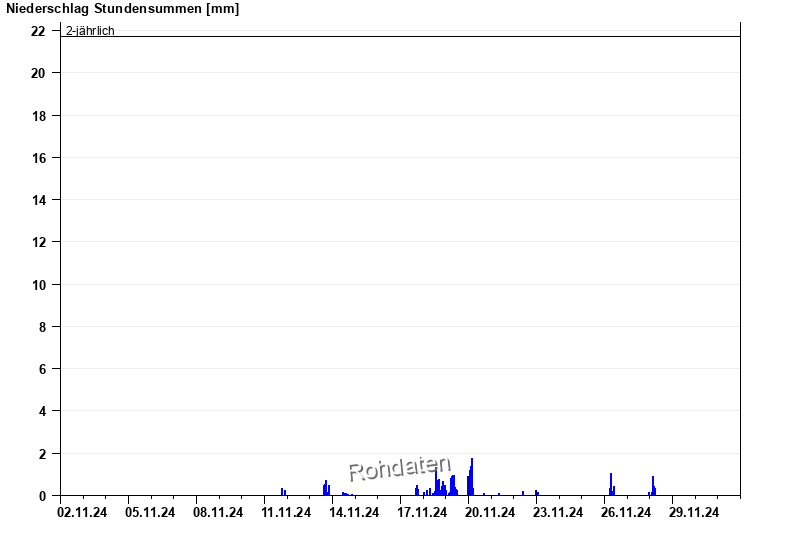This screenshot has width=800, height=550.
Task: Click date label 02.11.24
Action: tap(82, 512)
